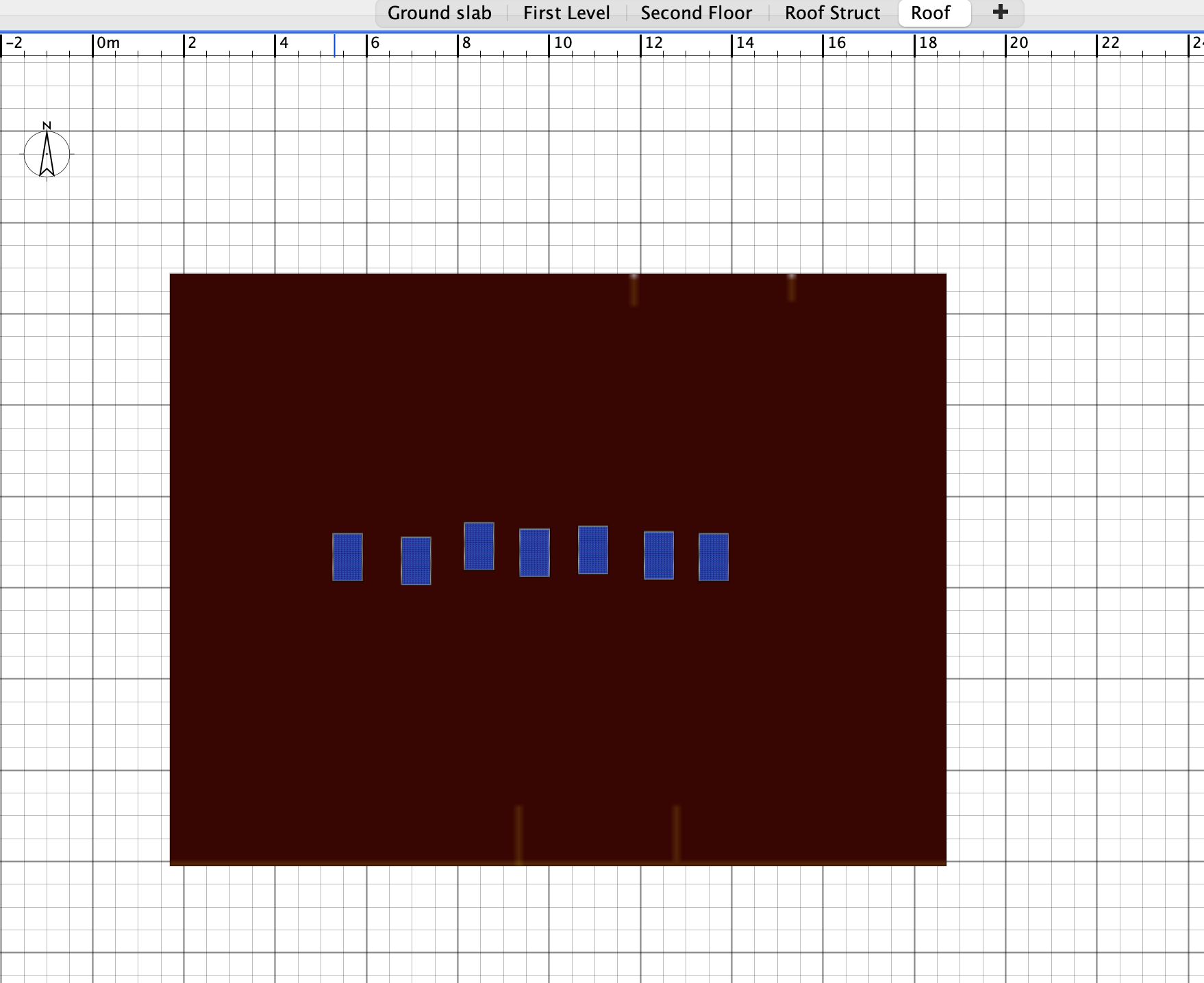The width and height of the screenshot is (1204, 983).
Task: Click the 20 mark on the horizontal ruler
Action: (x=1019, y=43)
